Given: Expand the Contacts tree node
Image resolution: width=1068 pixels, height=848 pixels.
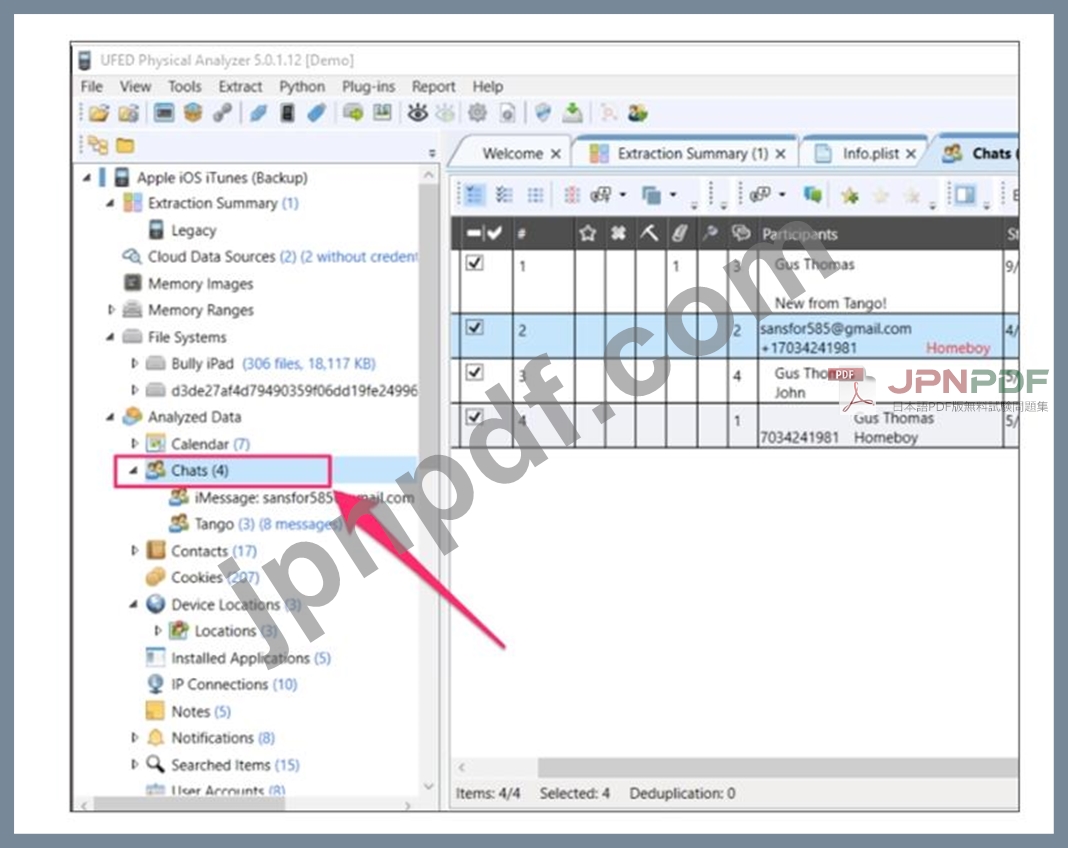Looking at the screenshot, I should [x=134, y=550].
